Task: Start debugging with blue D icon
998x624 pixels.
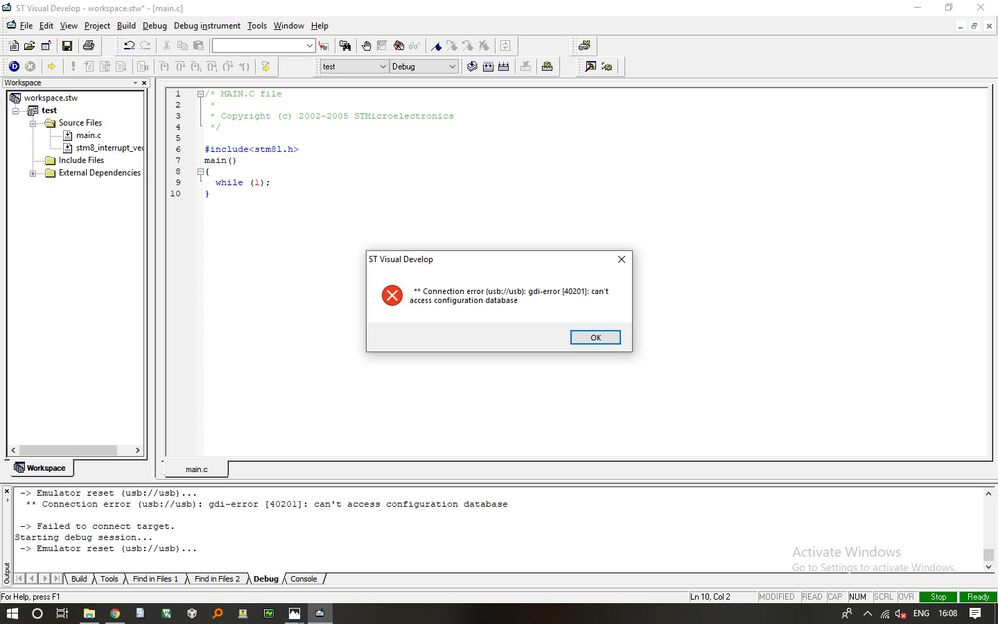Action: coord(14,66)
